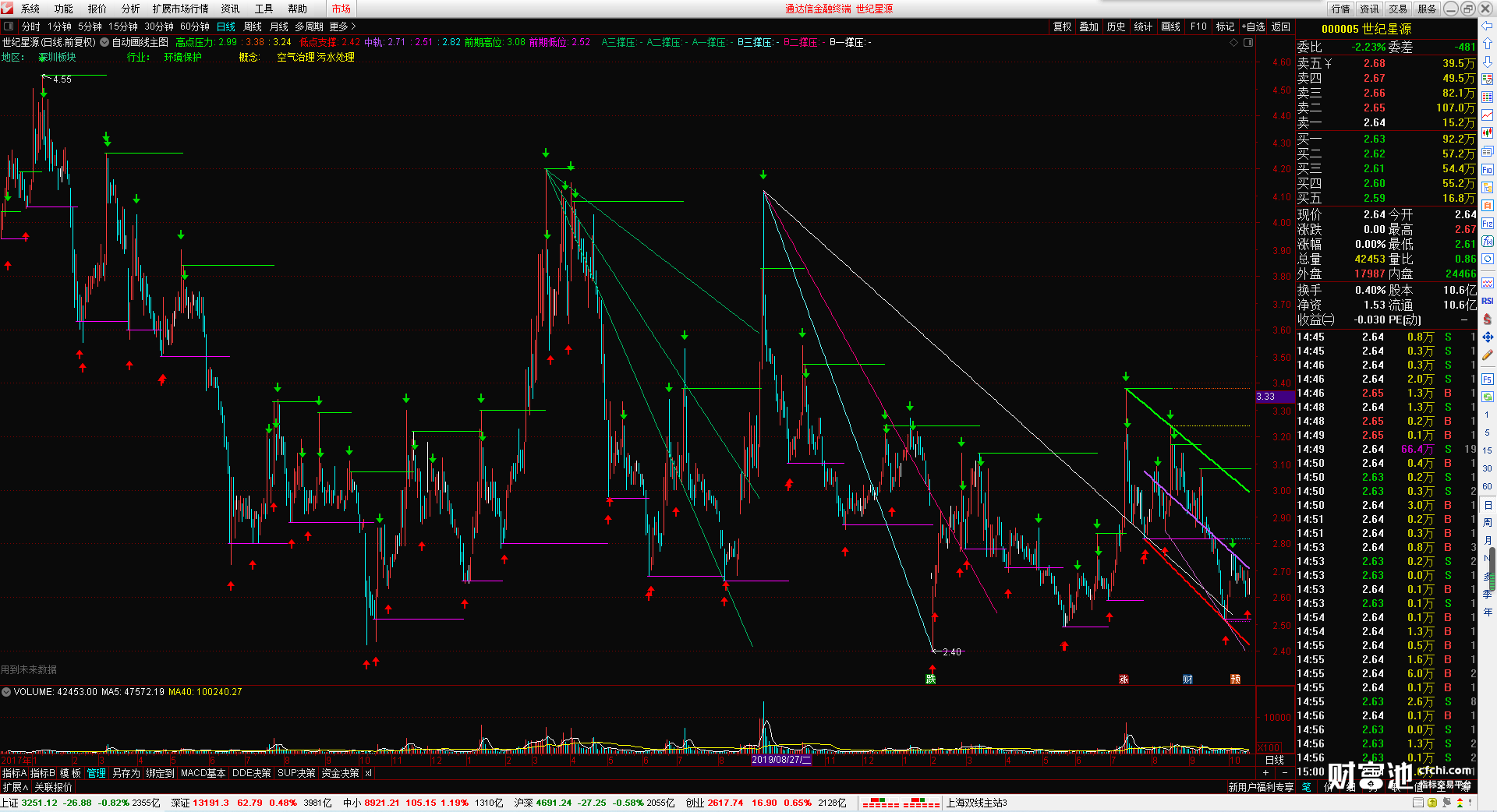The width and height of the screenshot is (1497, 812).
Task: Switch to 5-minute period in right sidebar
Action: click(x=1487, y=432)
